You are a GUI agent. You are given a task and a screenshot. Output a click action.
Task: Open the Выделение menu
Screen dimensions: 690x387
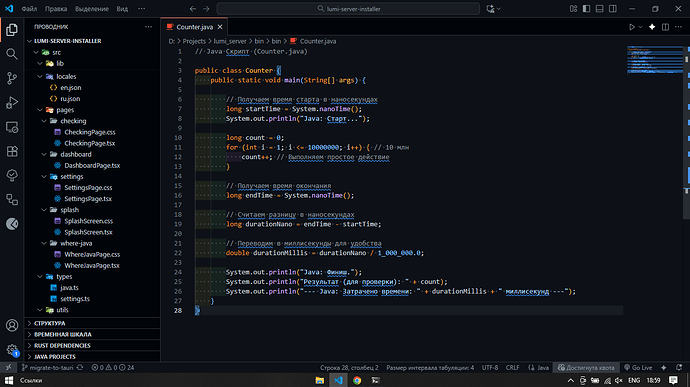tap(92, 8)
